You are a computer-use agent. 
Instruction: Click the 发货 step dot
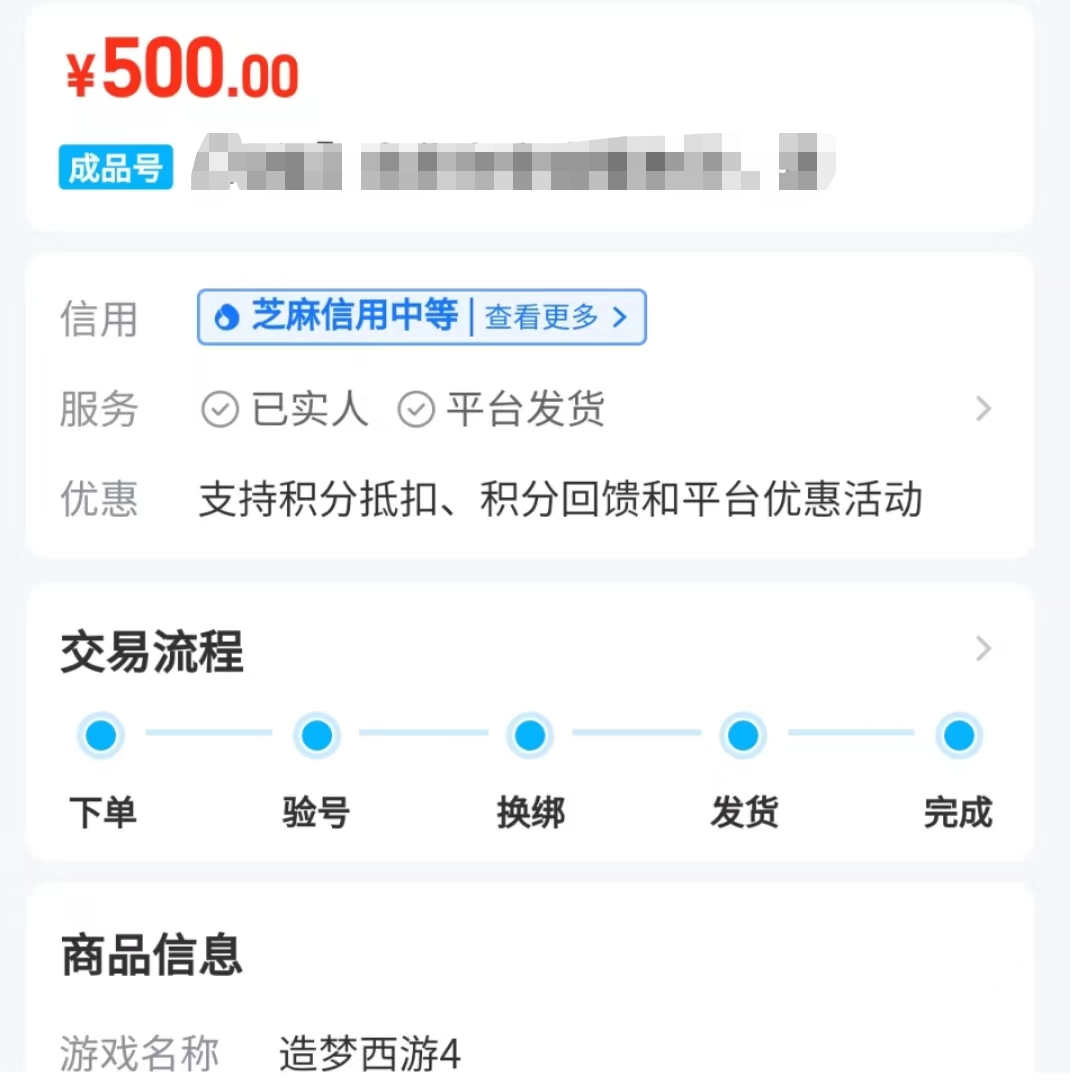(743, 736)
